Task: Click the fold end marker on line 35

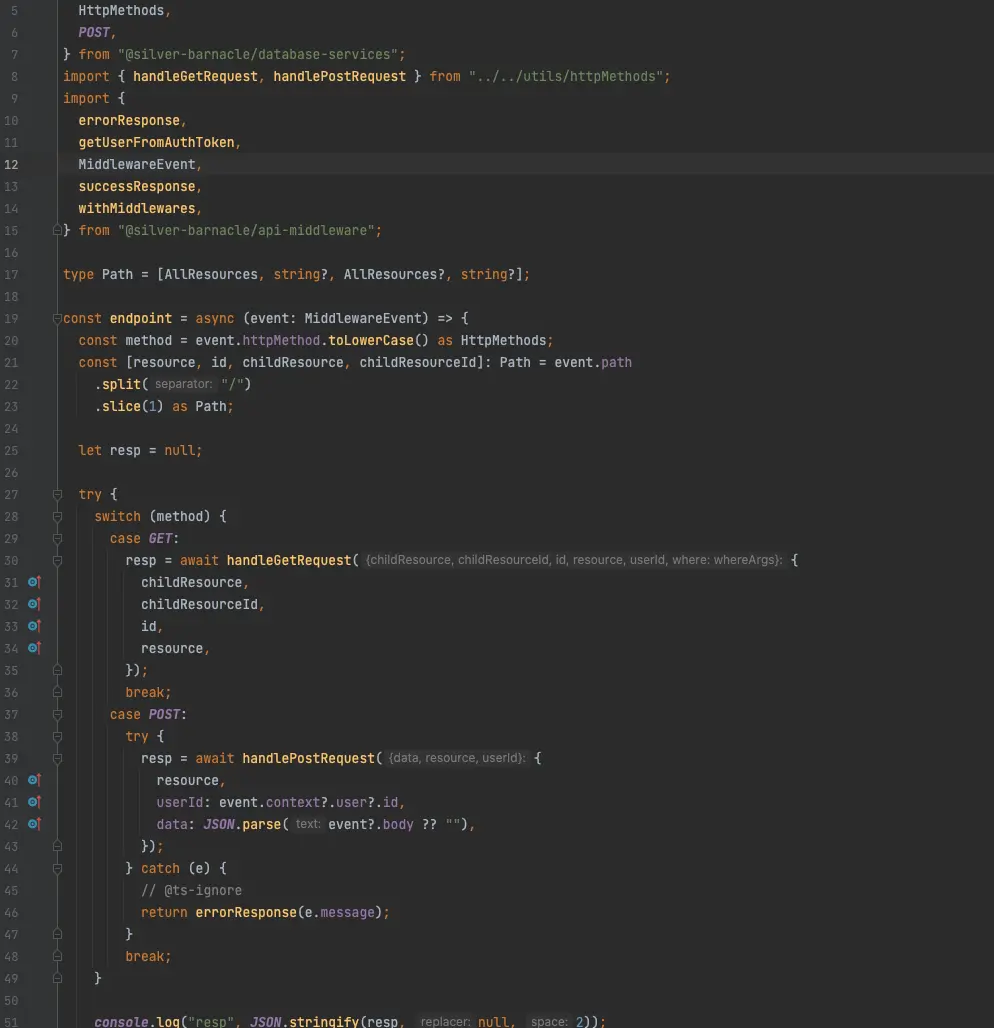Action: [x=57, y=670]
